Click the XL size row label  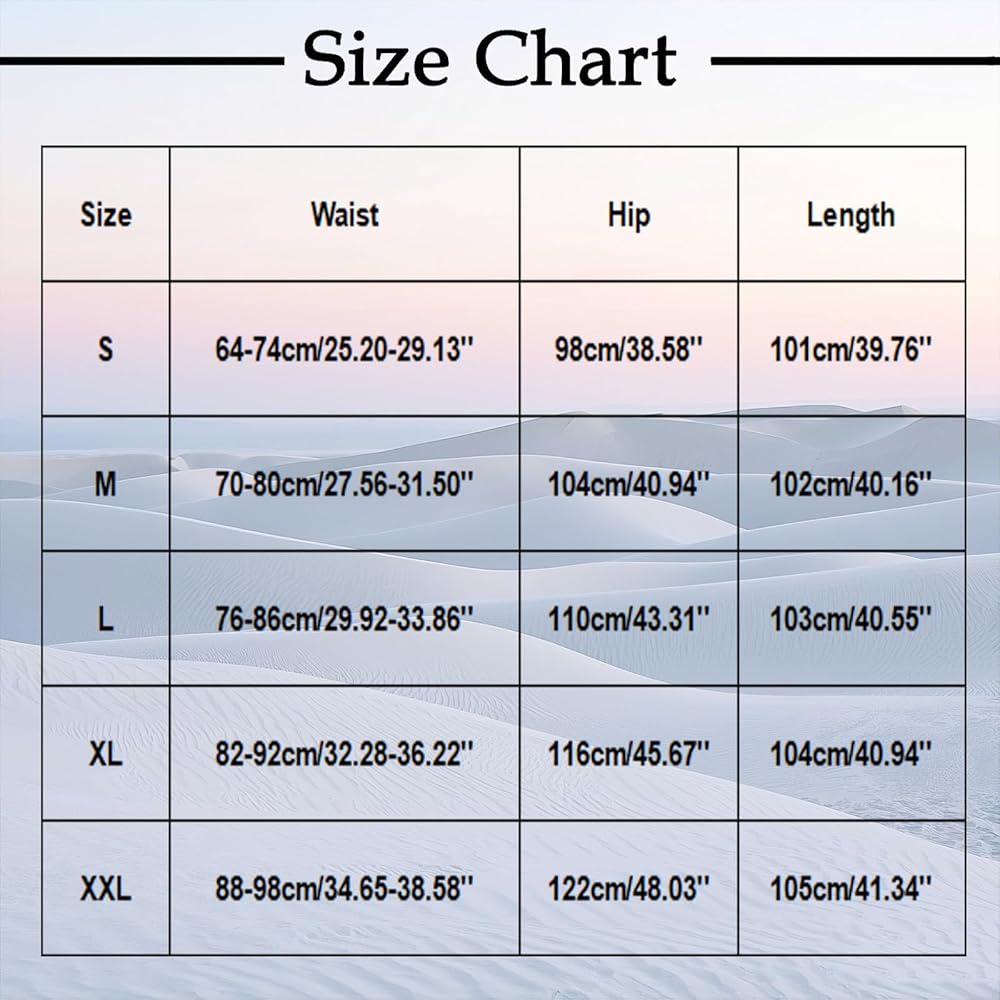click(106, 754)
